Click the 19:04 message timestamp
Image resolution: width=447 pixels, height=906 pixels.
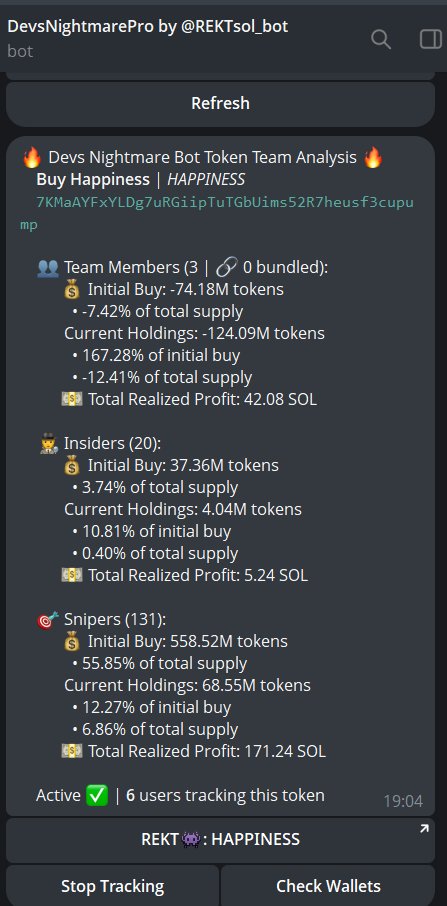(x=403, y=801)
